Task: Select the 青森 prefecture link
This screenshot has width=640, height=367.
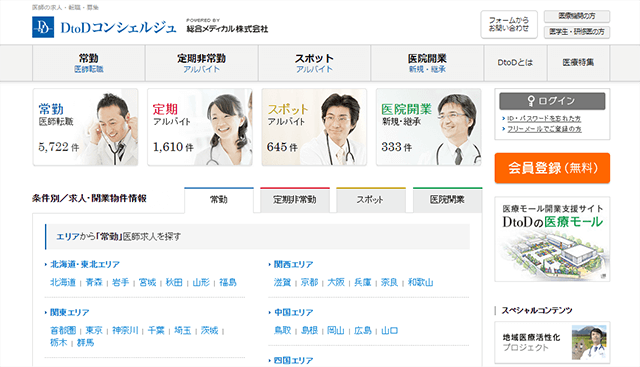Action: 94,282
